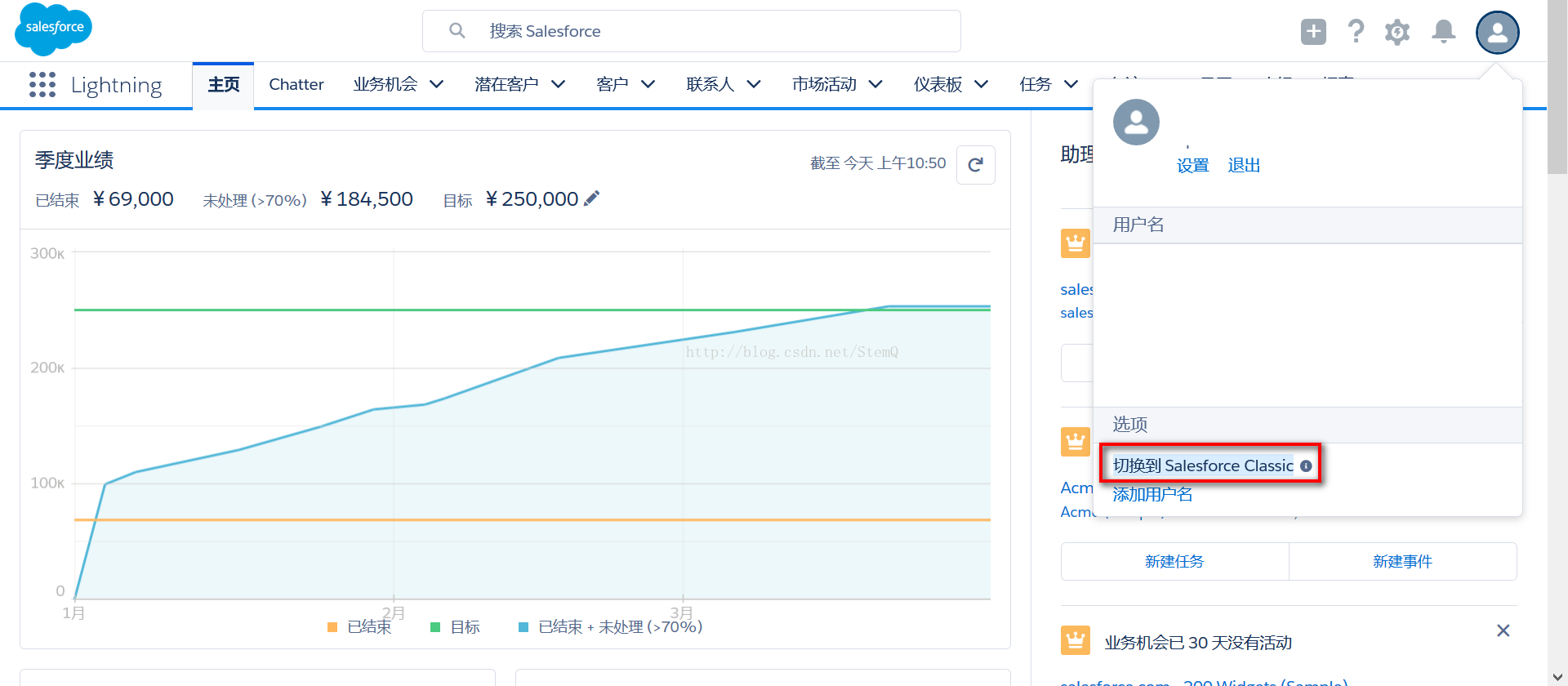Viewport: 1568px width, 686px height.
Task: Open the 联系人 tab
Action: 710,84
